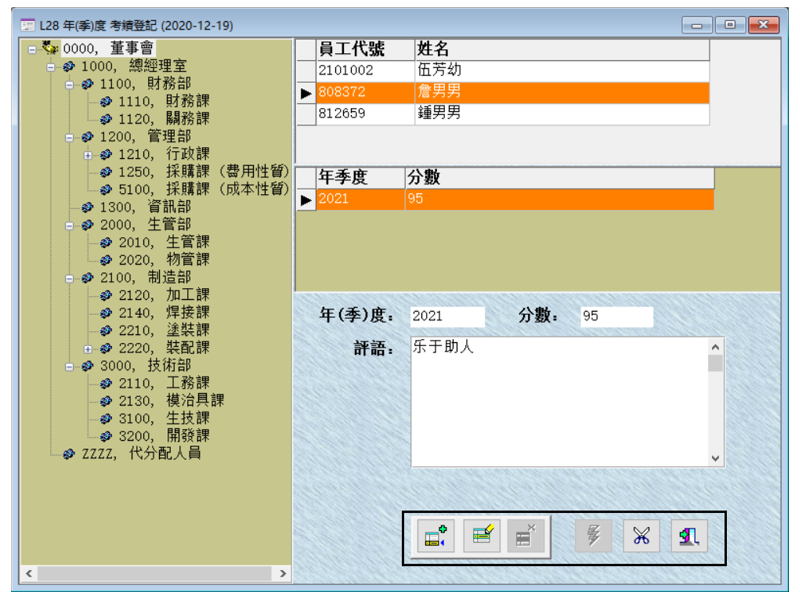Click the 姓名 column header

(562, 49)
